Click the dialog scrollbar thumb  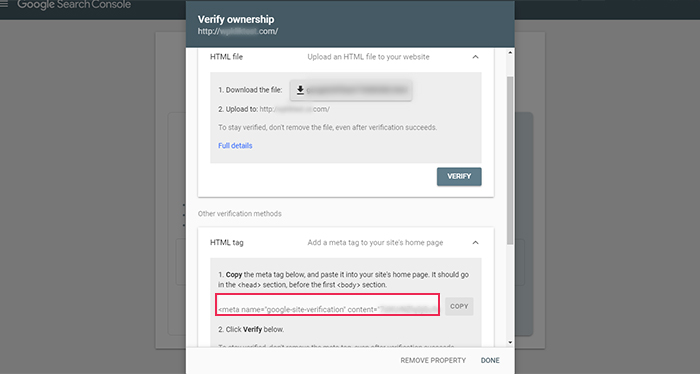point(510,160)
